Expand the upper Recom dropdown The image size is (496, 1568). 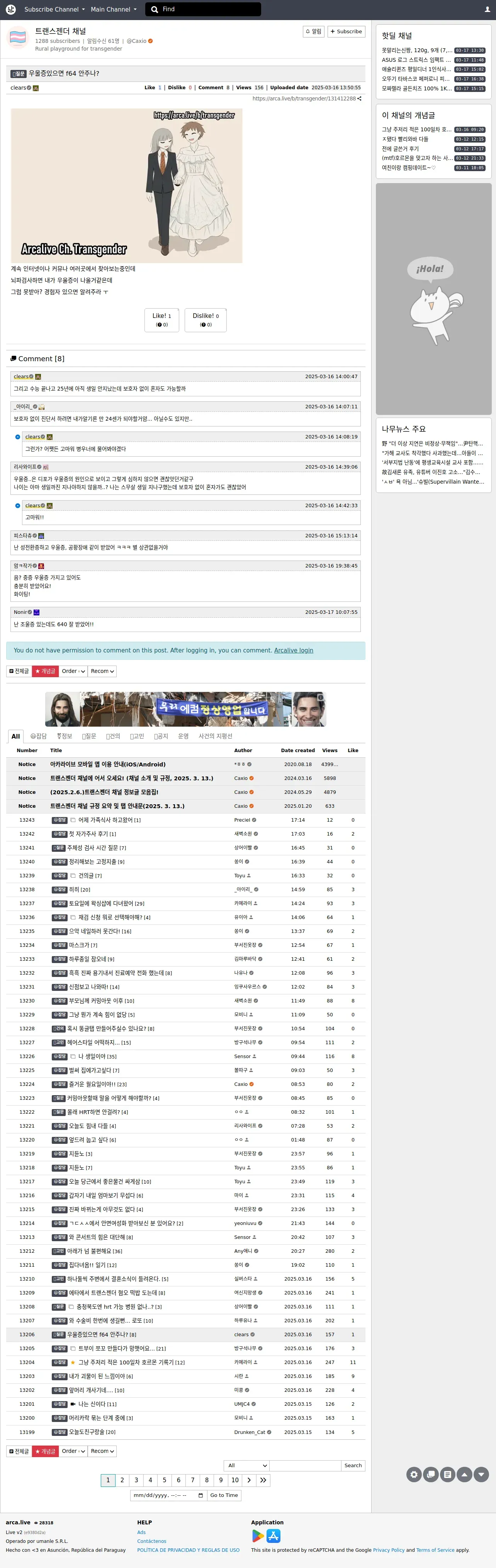pos(102,671)
